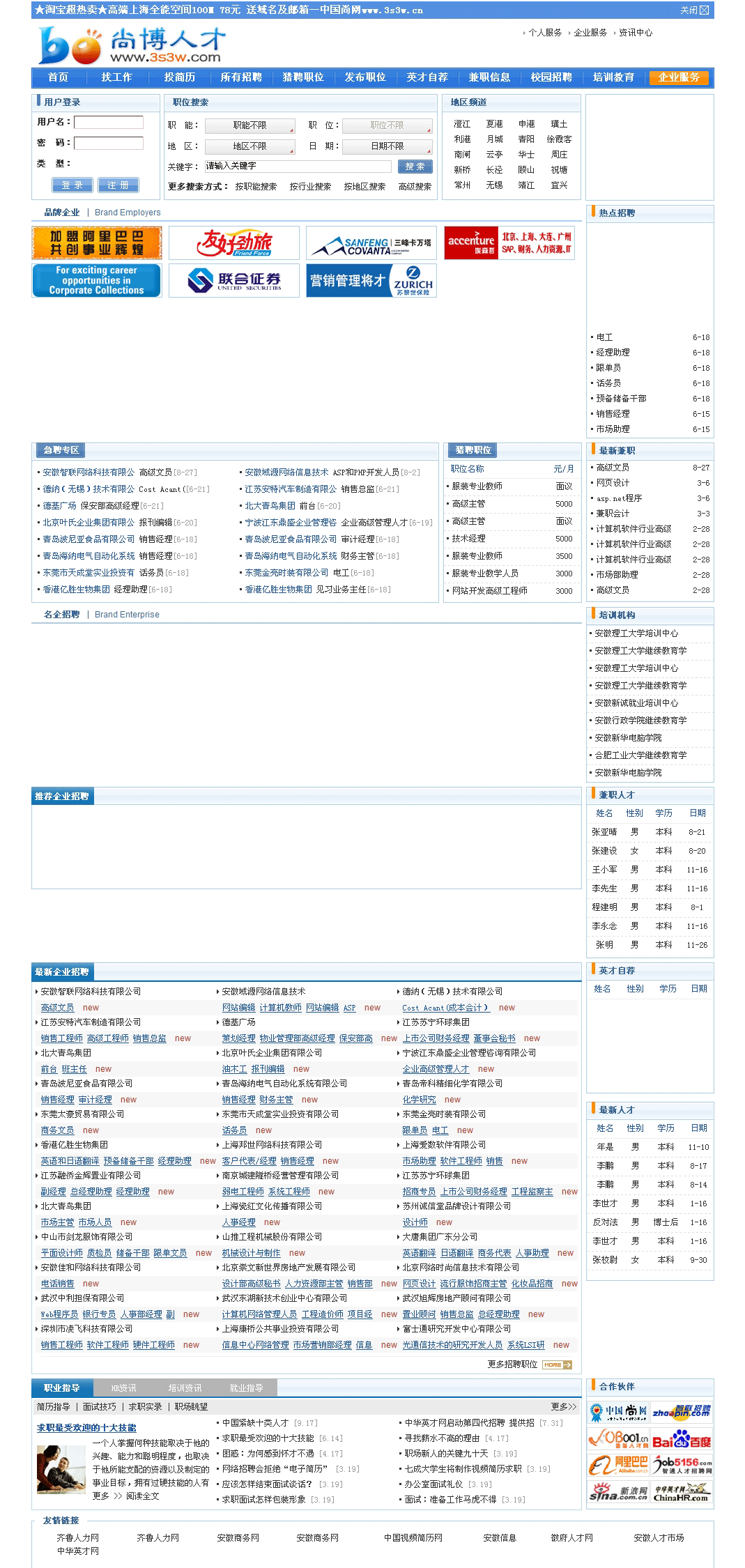The height and width of the screenshot is (1568, 745).
Task: Open the 求职最受欢迎的十大技能 headline
Action: pos(86,1428)
